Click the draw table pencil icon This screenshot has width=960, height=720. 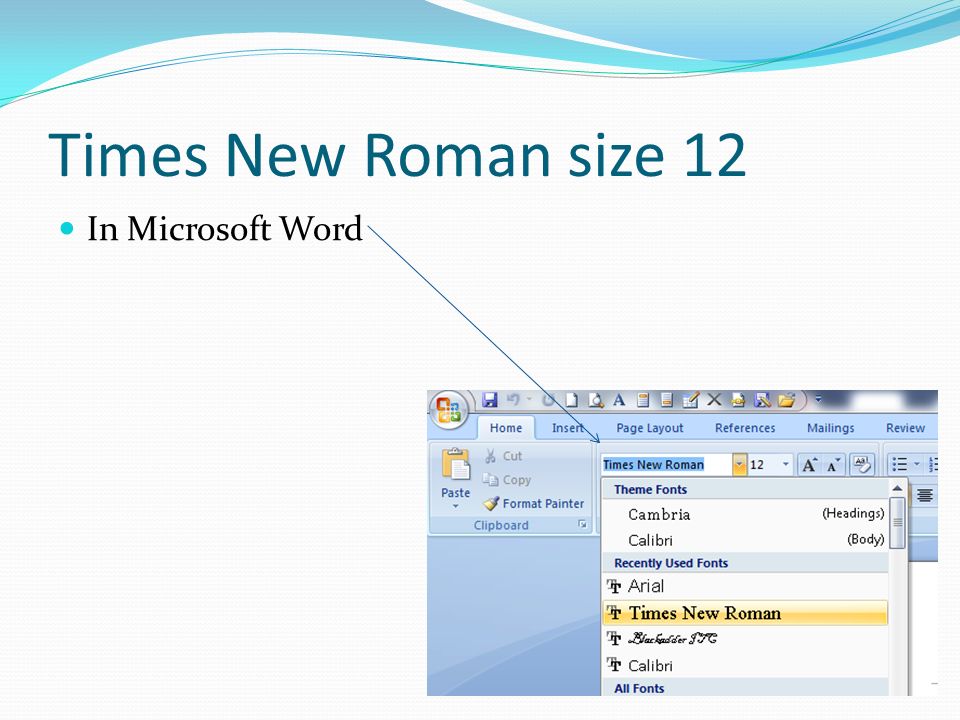[691, 400]
